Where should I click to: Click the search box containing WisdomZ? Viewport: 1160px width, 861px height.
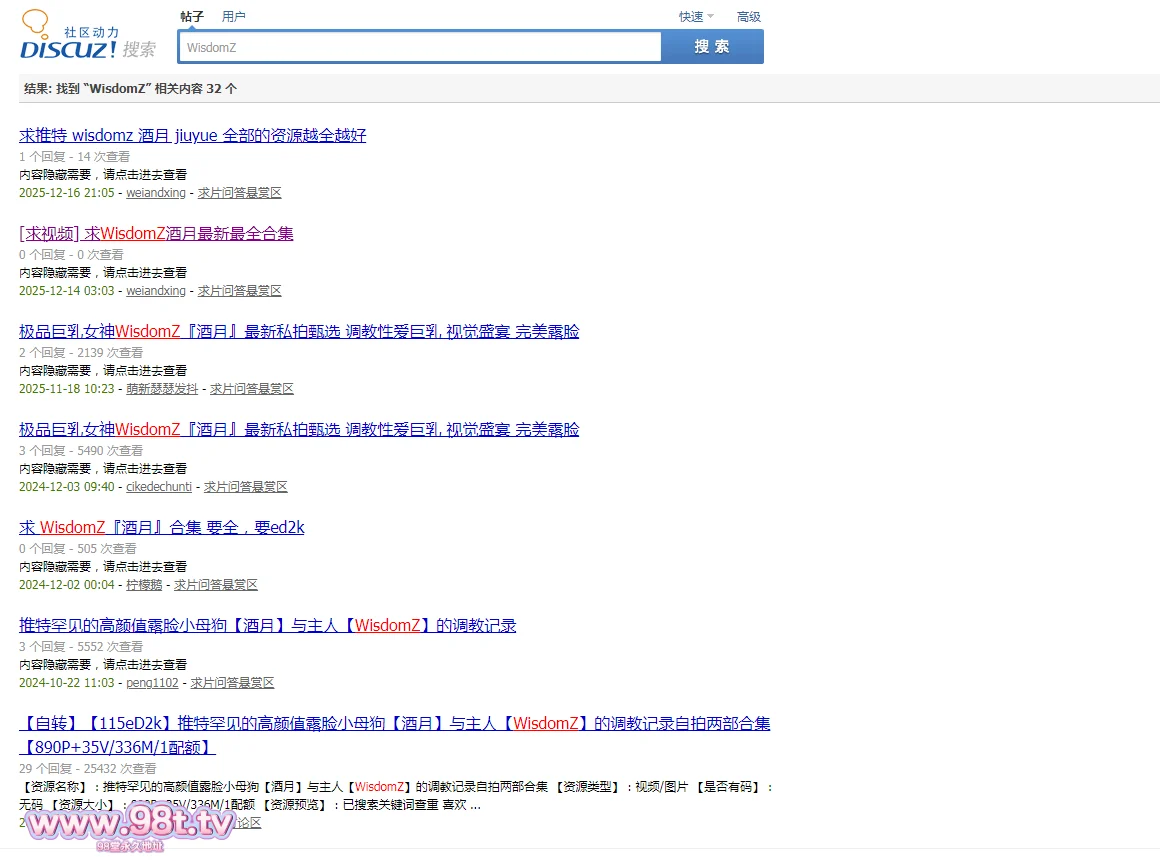420,47
